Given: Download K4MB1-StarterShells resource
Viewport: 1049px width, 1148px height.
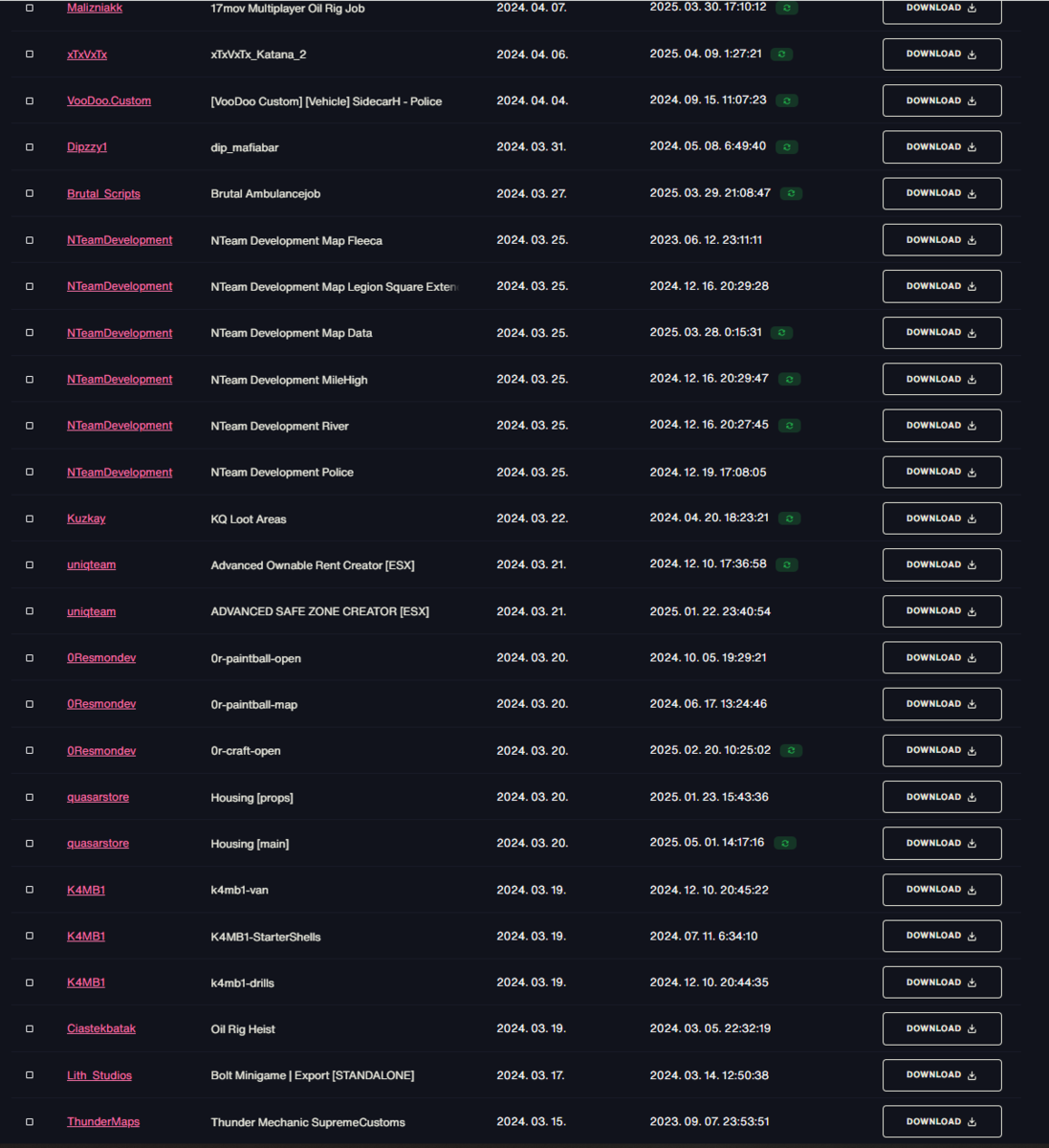Looking at the screenshot, I should [942, 937].
